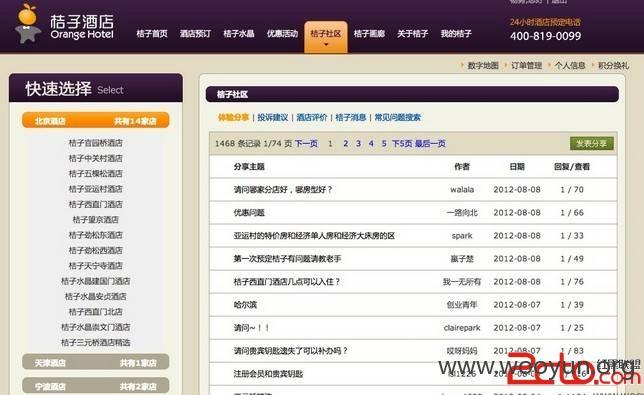
Task: Select 桔子中关村酒店 in the sidebar
Action: pyautogui.click(x=96, y=158)
